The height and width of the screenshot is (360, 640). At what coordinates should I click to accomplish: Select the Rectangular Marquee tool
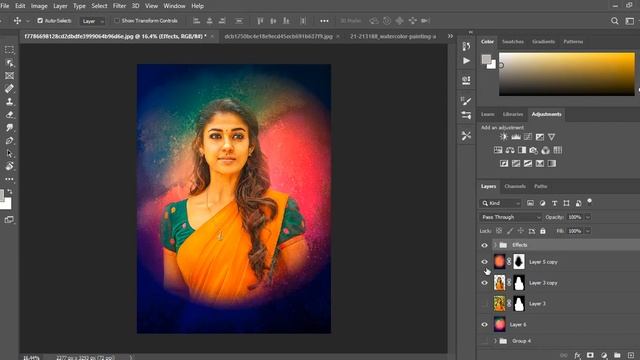tap(9, 50)
